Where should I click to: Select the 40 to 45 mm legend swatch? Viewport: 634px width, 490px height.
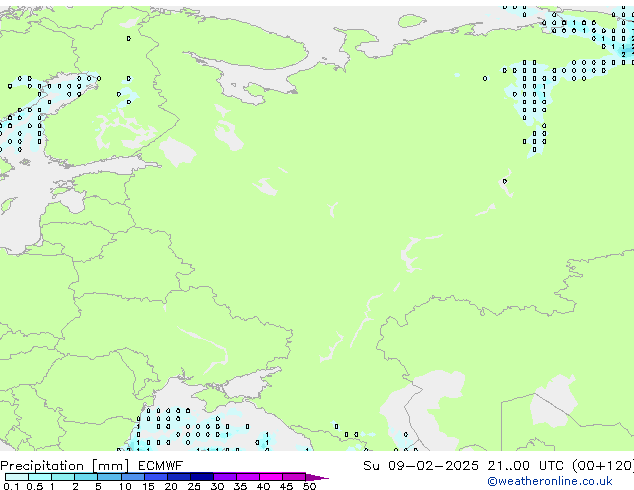[x=271, y=477]
